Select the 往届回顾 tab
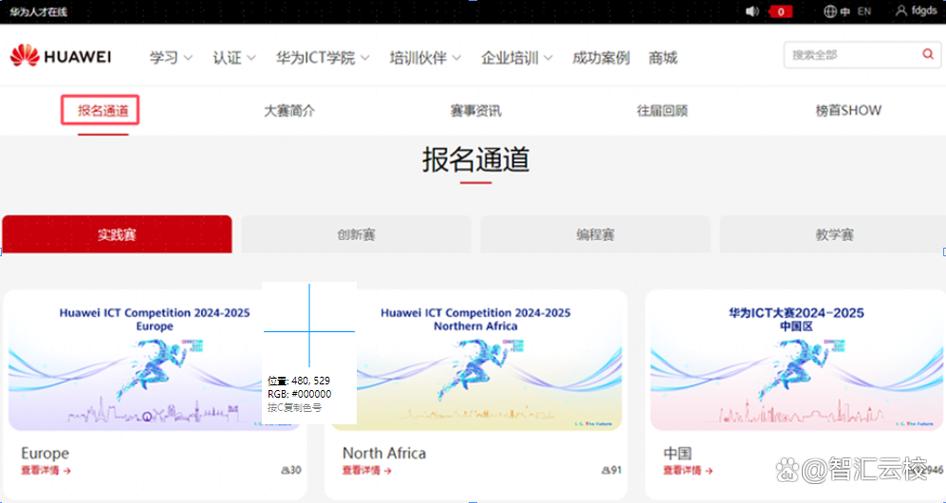This screenshot has height=503, width=946. (662, 110)
